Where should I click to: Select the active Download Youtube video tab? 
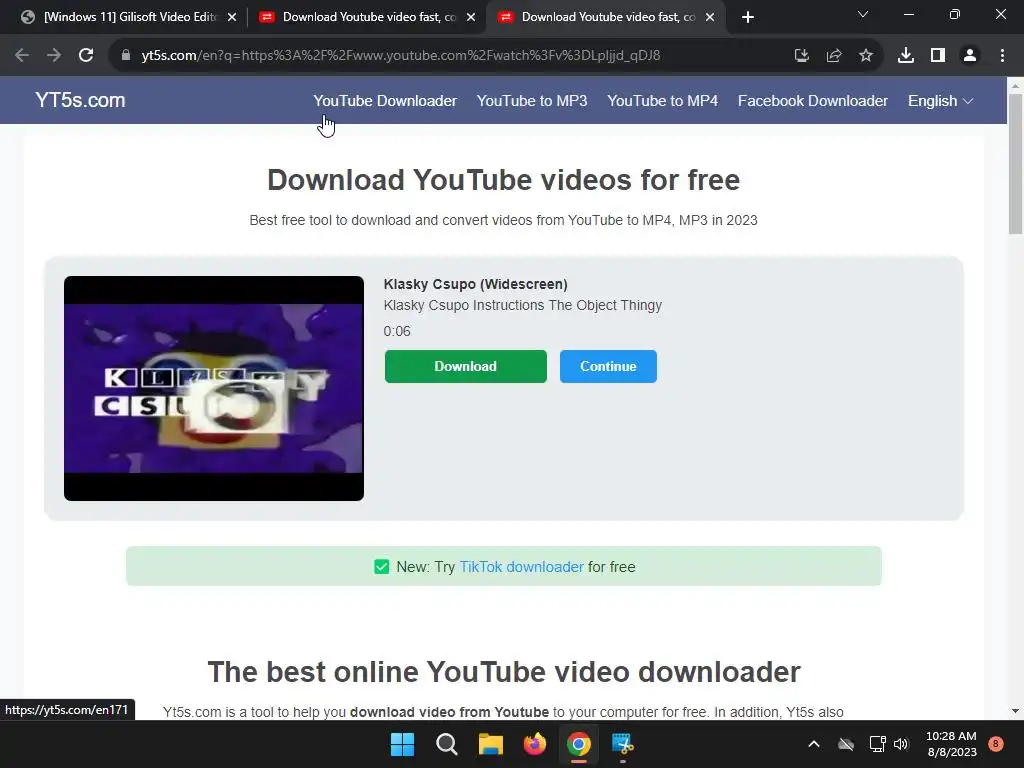point(606,17)
